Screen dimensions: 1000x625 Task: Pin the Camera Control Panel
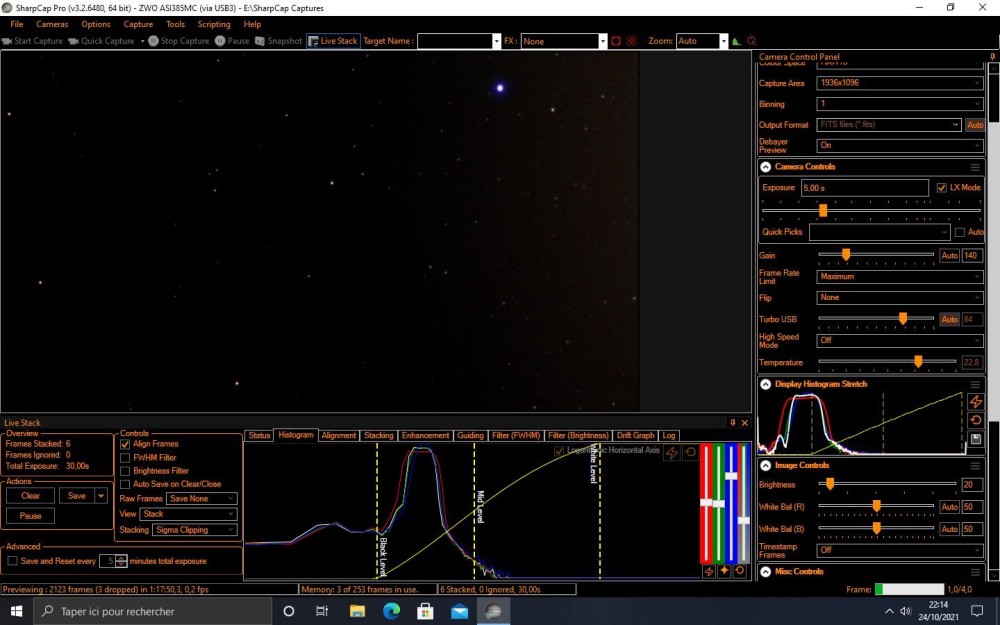pos(992,57)
